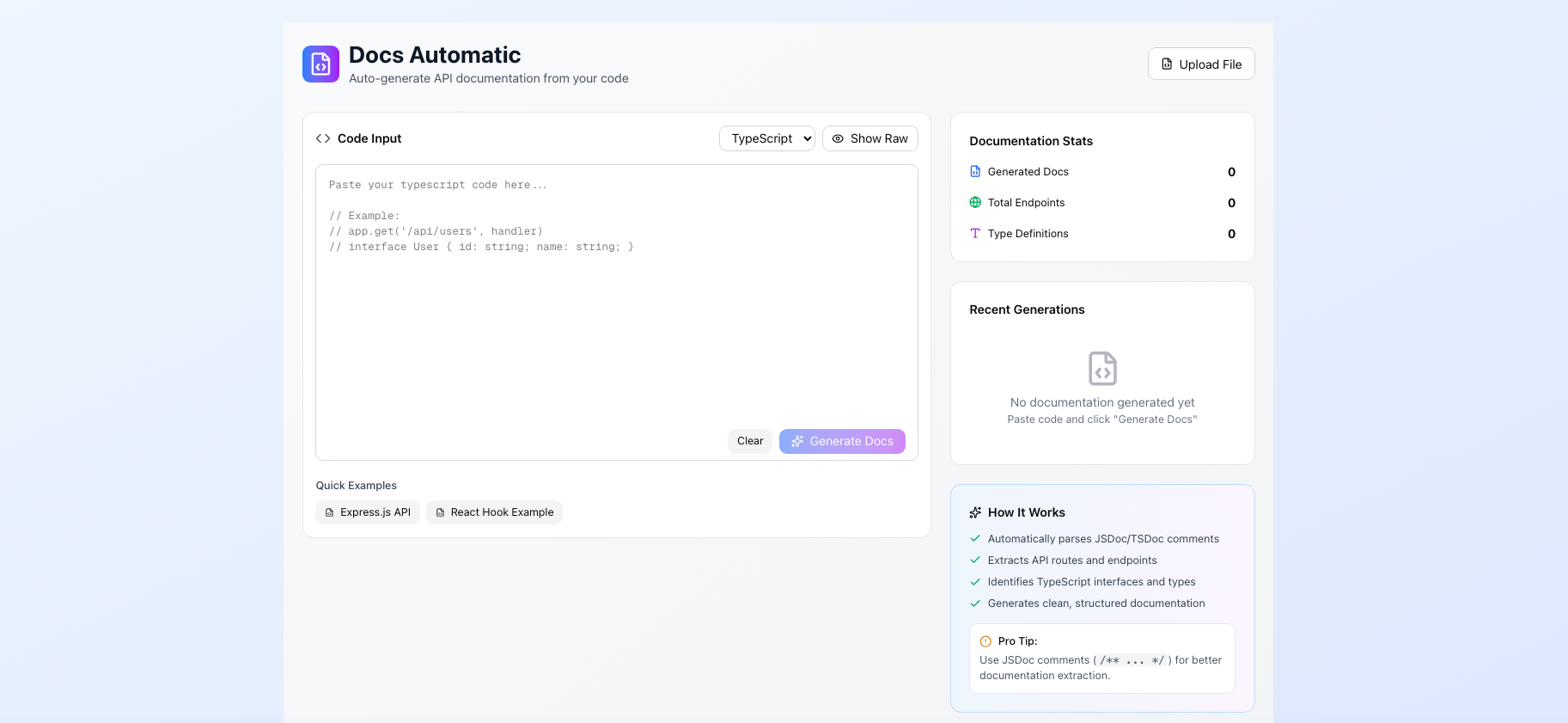Click the 'Code Input' heading text
The height and width of the screenshot is (723, 1568).
369,138
